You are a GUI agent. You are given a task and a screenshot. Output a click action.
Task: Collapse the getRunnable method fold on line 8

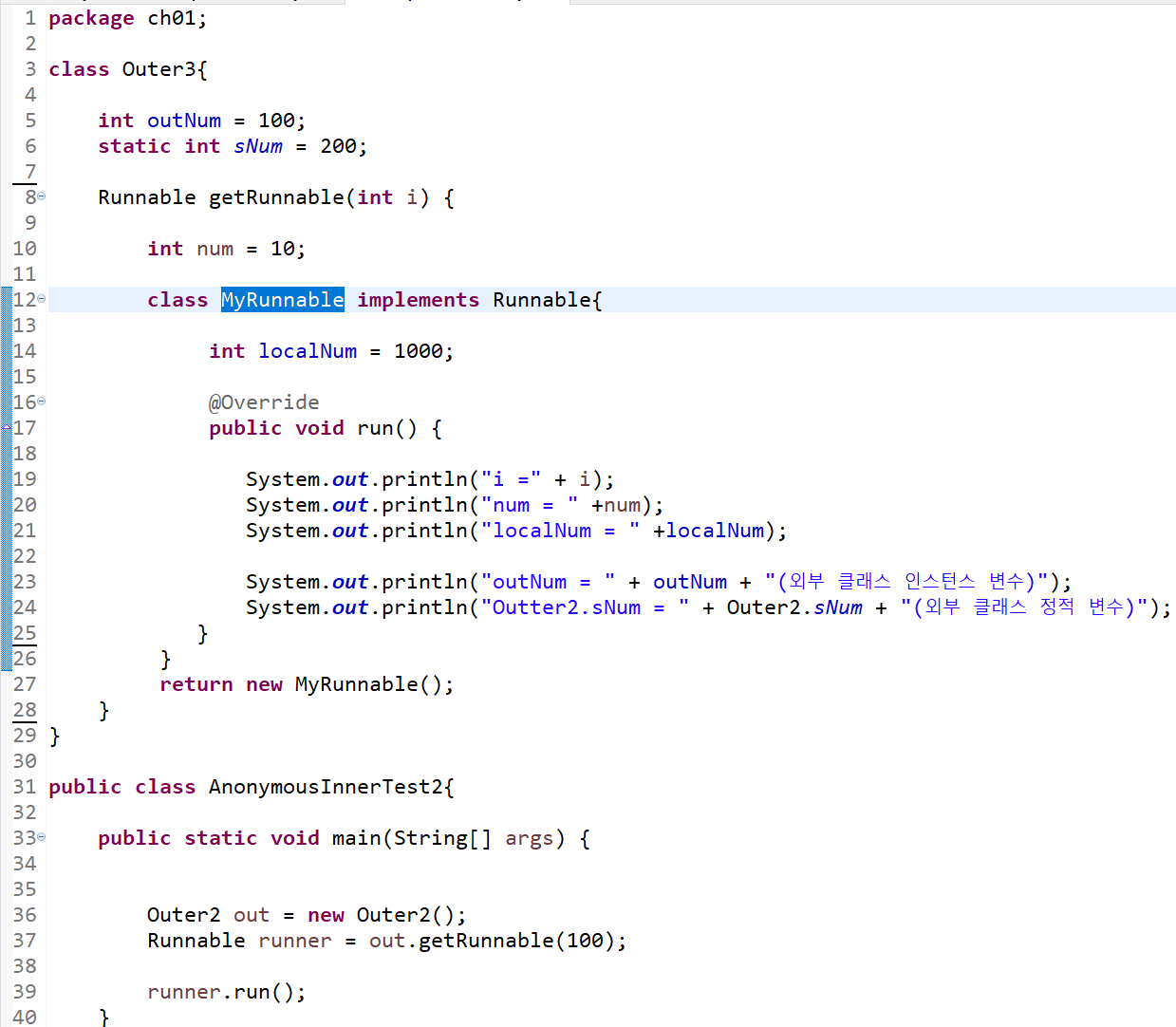tap(41, 196)
